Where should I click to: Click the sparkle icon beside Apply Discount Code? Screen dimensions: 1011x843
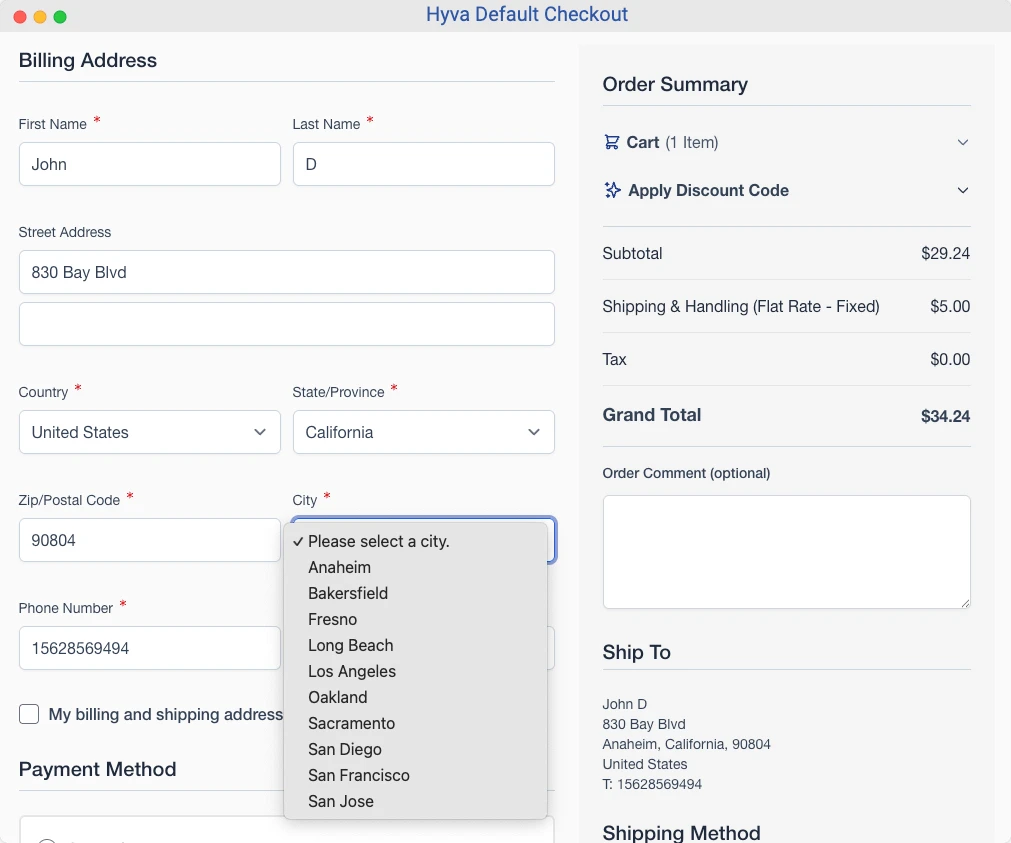611,190
